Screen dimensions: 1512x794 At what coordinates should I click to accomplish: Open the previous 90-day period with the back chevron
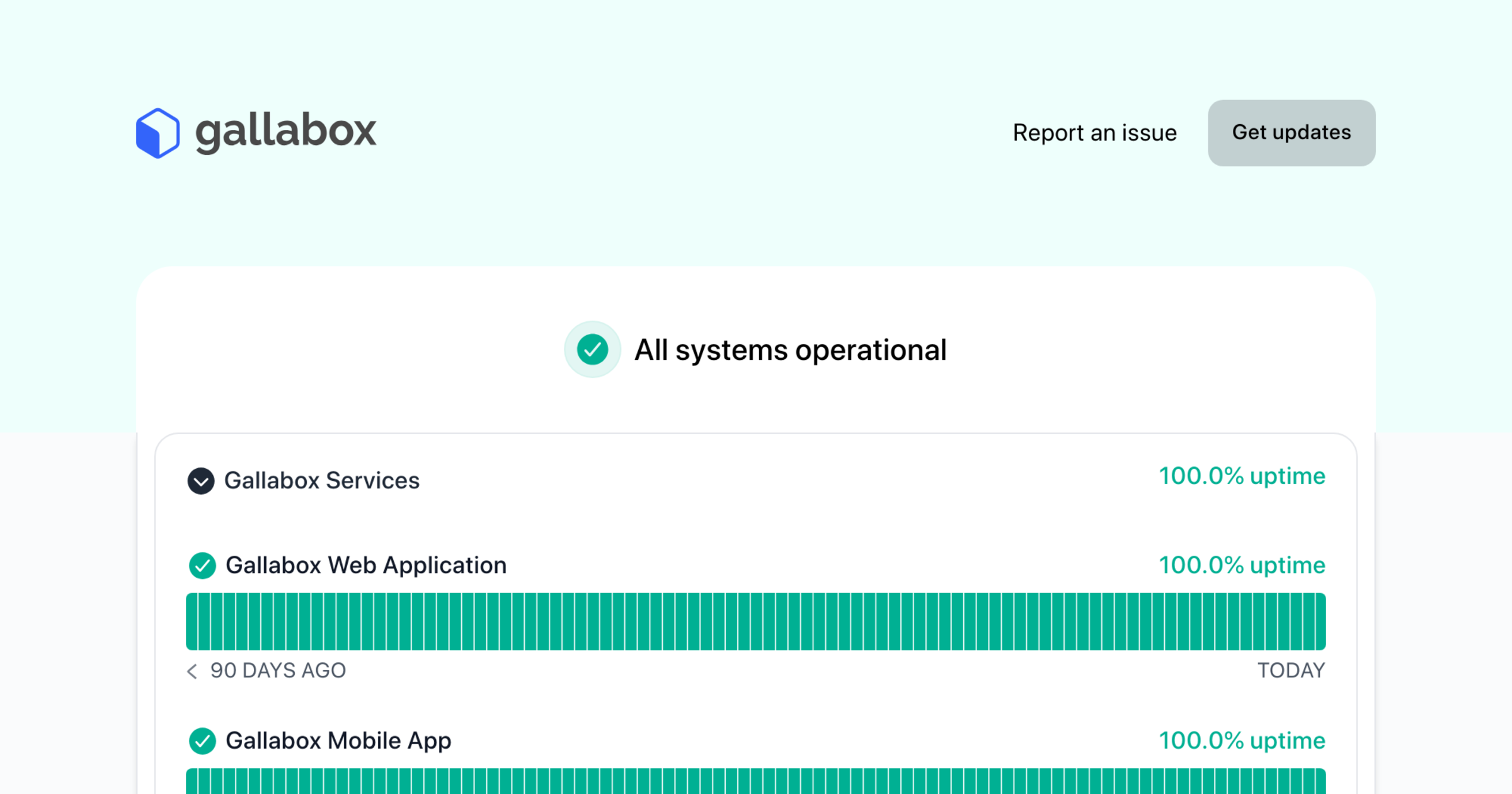[x=192, y=672]
